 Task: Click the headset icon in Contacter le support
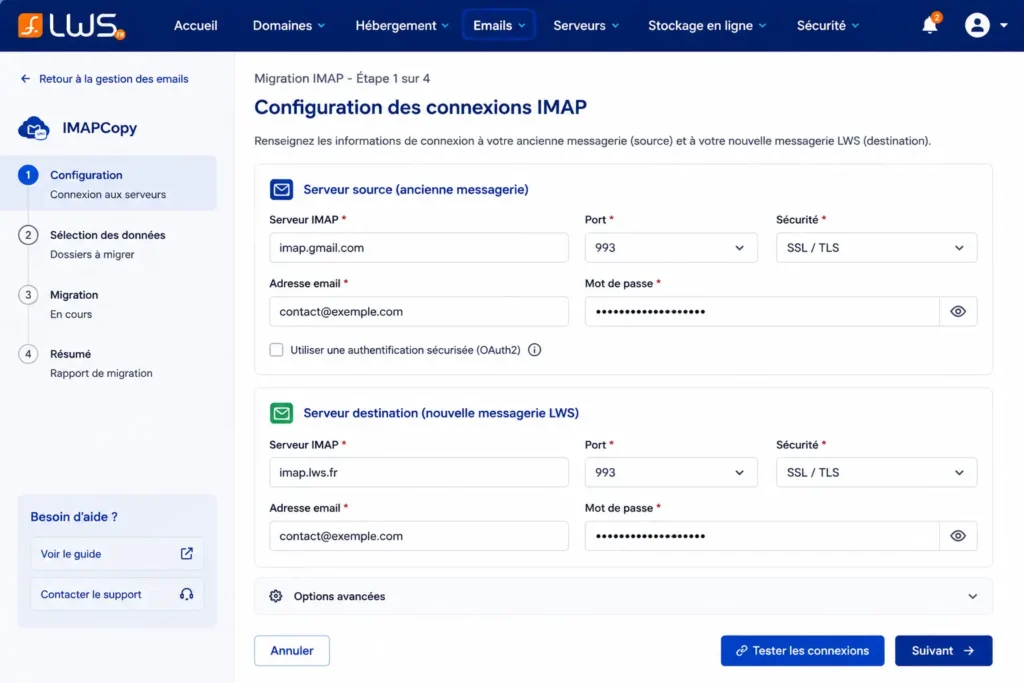pos(187,594)
